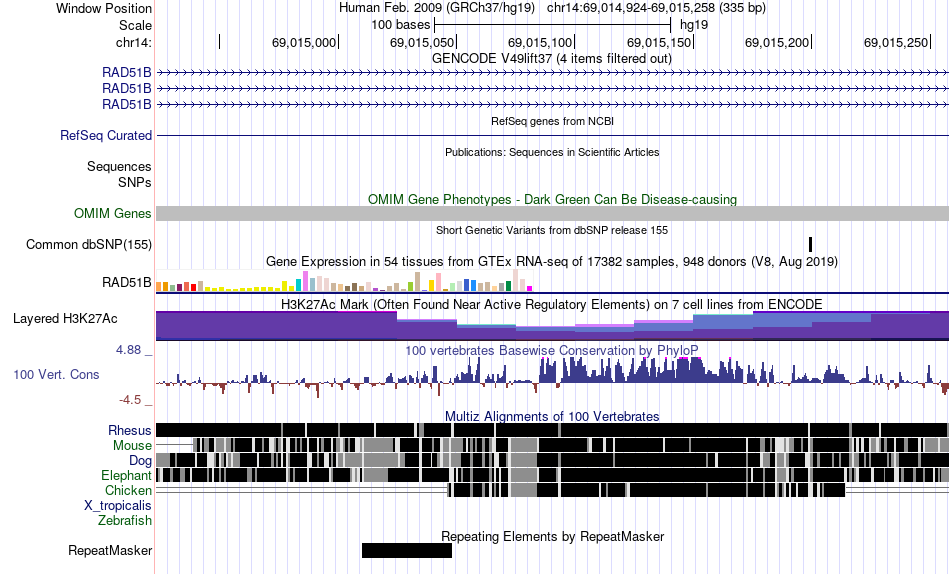Open the OMIM Genes track label
Screen dimensions: 950x574
[113, 213]
